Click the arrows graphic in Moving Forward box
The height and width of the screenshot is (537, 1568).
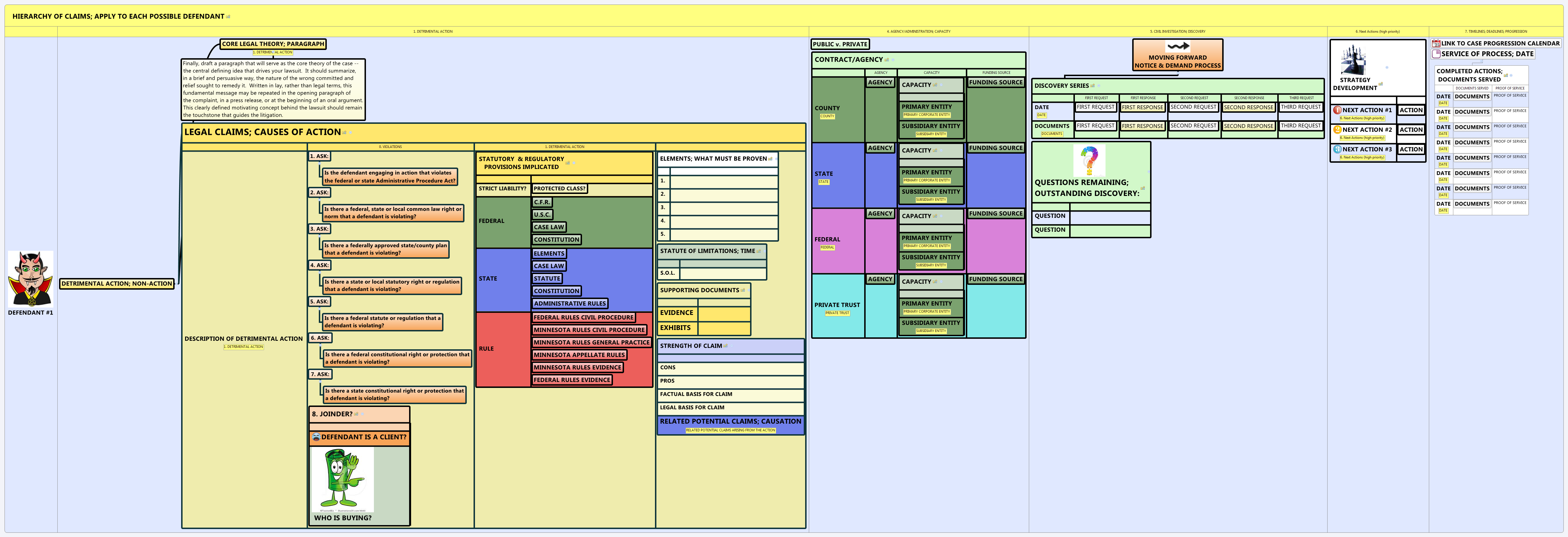pyautogui.click(x=1178, y=46)
